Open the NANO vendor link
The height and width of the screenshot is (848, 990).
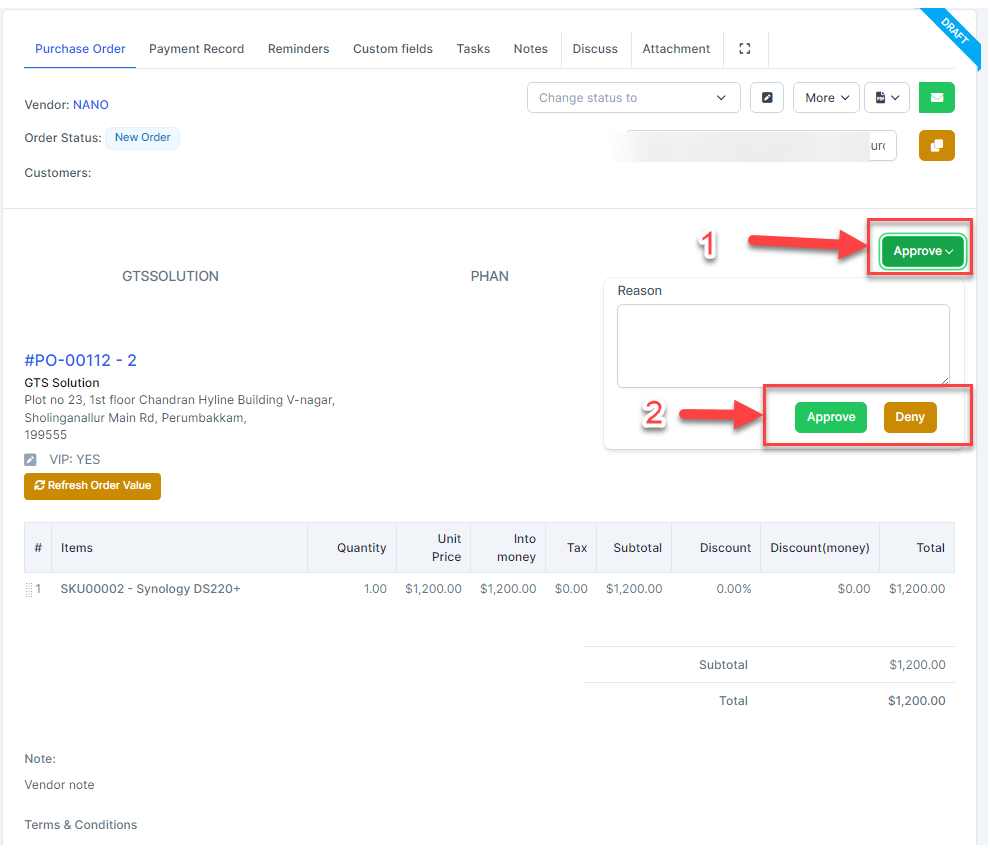(91, 105)
